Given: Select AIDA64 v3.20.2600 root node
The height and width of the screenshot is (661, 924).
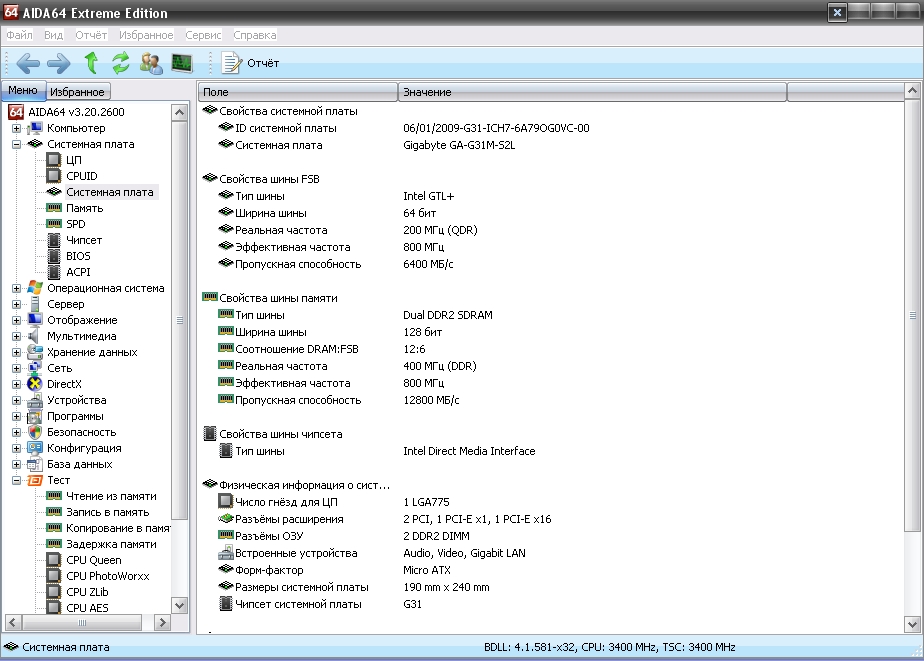Looking at the screenshot, I should (x=77, y=111).
